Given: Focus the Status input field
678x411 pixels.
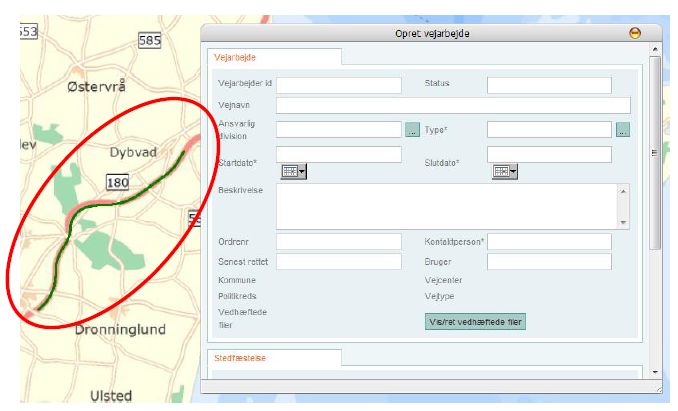Looking at the screenshot, I should click(548, 85).
